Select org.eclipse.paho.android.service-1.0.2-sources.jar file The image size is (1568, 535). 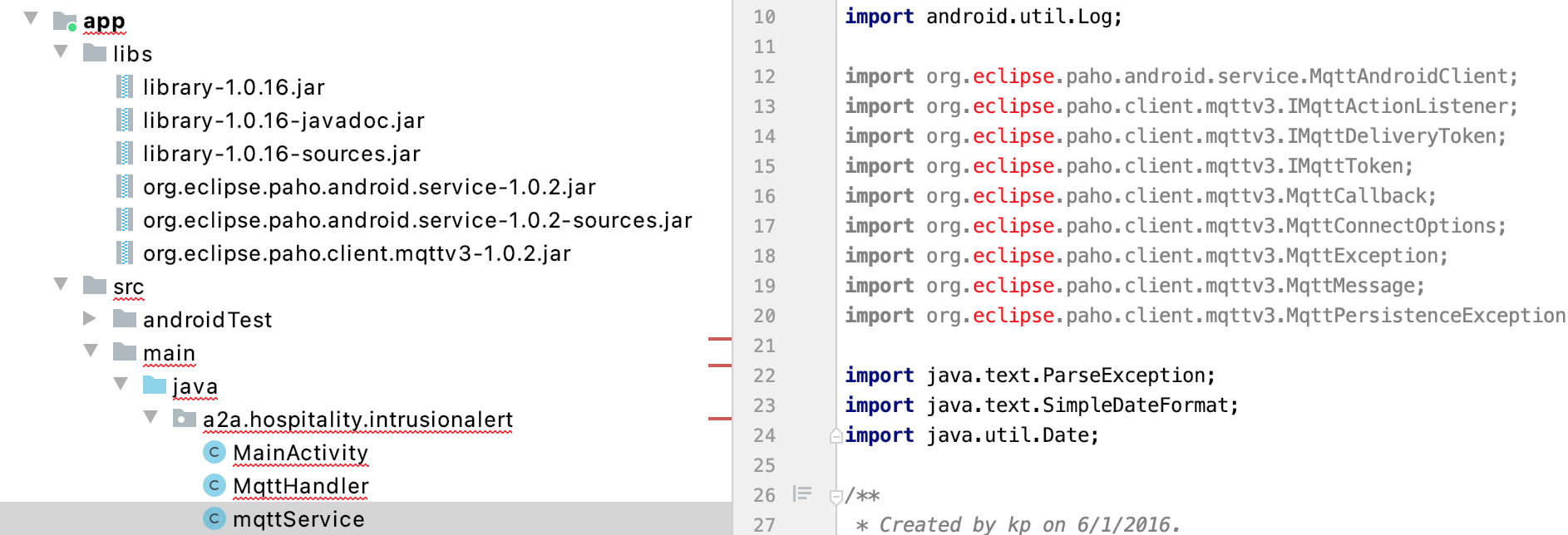click(417, 220)
